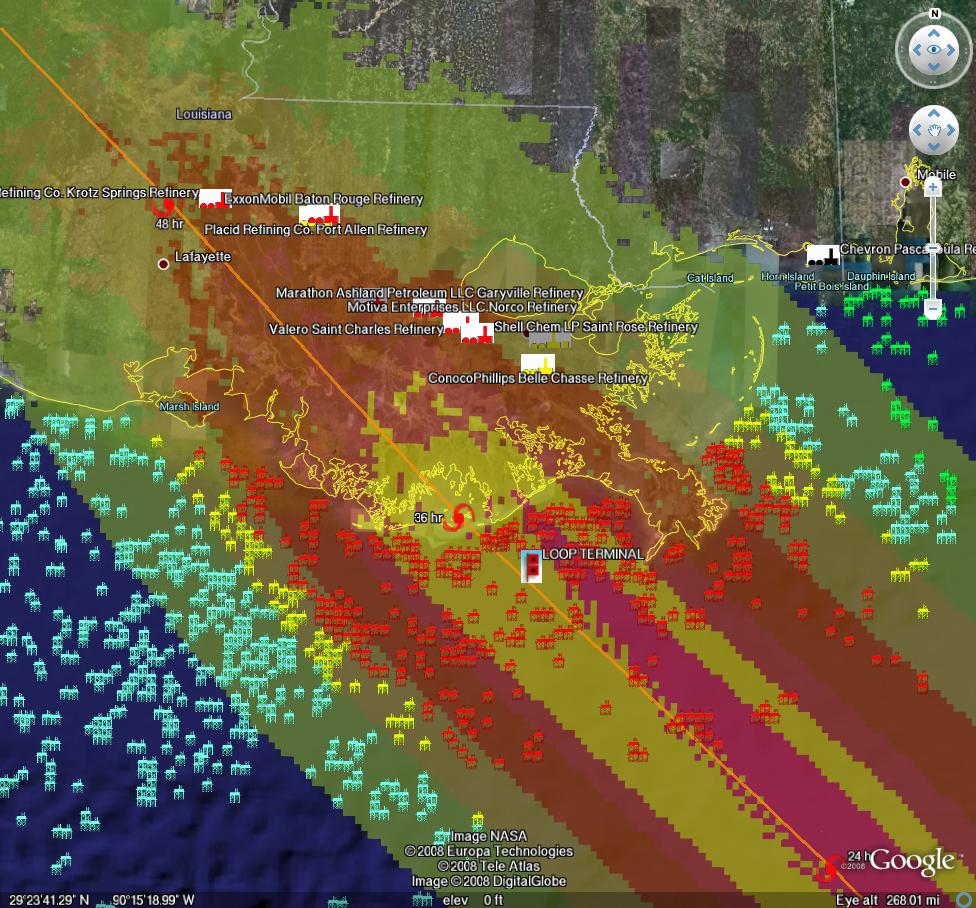Click the Petit Bois Island label
This screenshot has width=976, height=908.
(832, 286)
